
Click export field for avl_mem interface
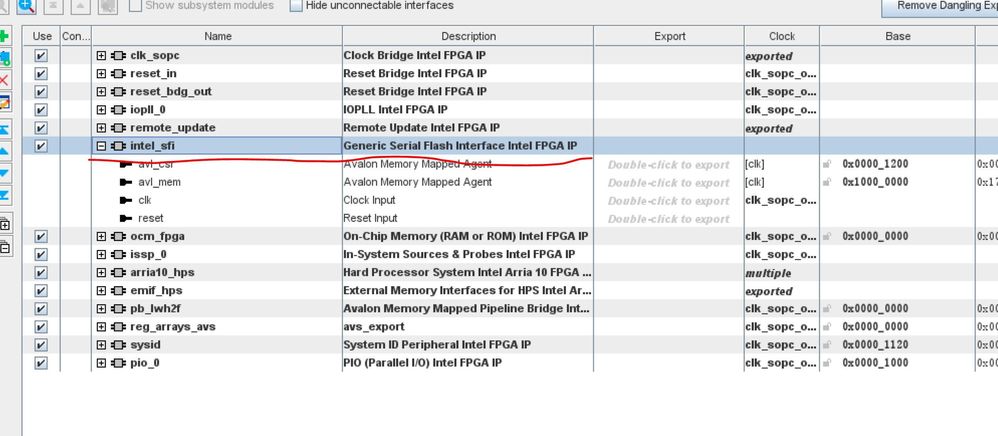click(668, 183)
